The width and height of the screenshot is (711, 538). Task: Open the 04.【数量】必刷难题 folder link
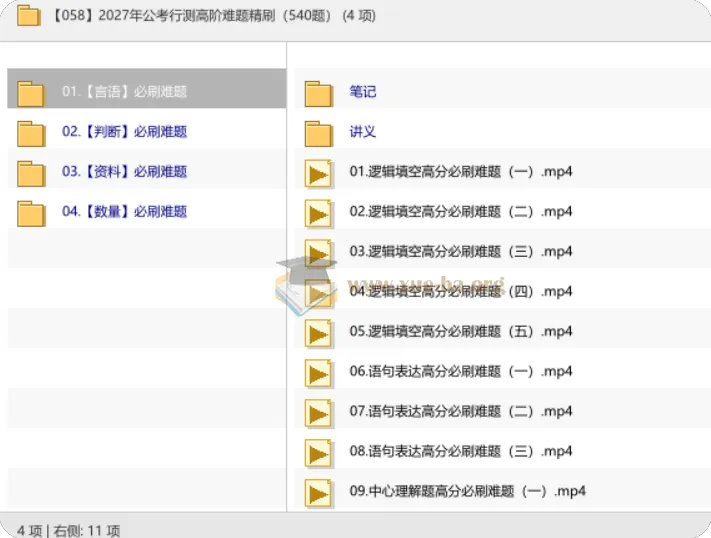pos(124,211)
